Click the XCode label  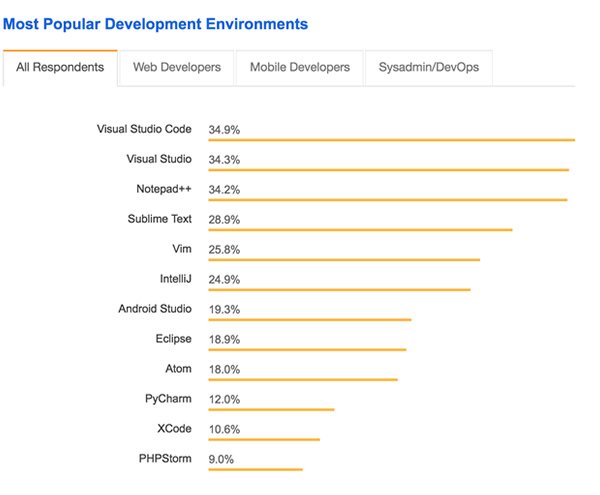tap(173, 429)
